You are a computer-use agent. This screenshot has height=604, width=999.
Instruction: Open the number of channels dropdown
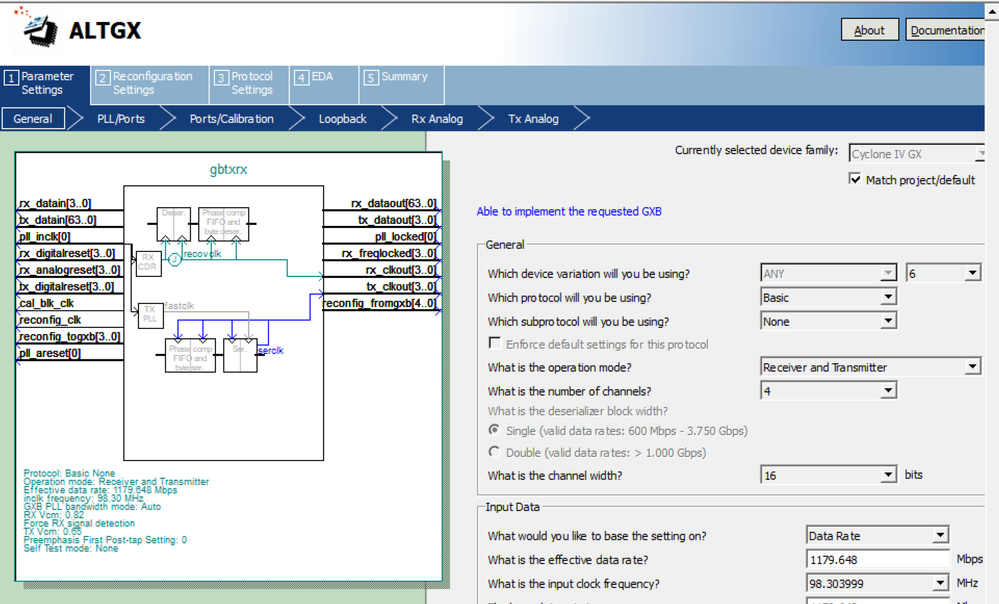pos(828,391)
